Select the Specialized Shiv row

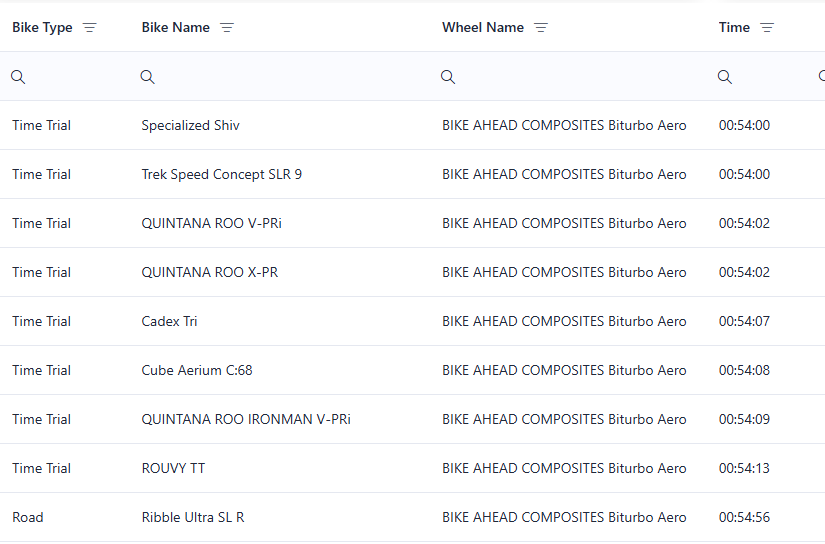tap(190, 126)
